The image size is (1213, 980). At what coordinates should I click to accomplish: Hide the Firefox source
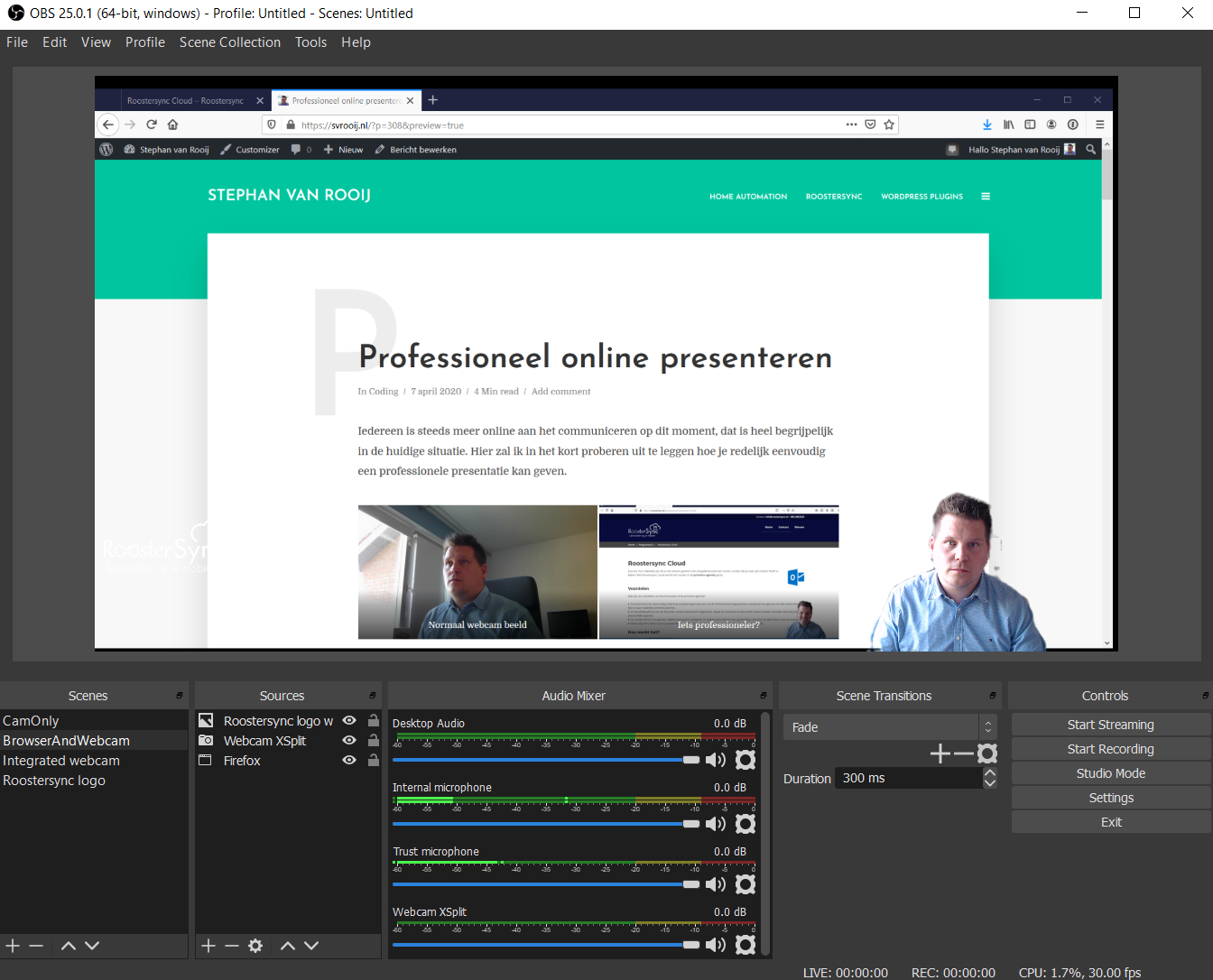(348, 760)
